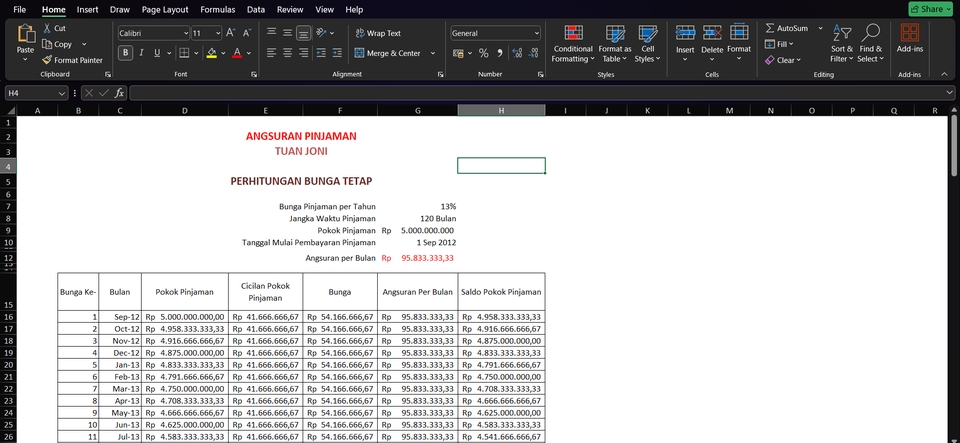
Task: Expand the Merge & Center options arrow
Action: (433, 53)
